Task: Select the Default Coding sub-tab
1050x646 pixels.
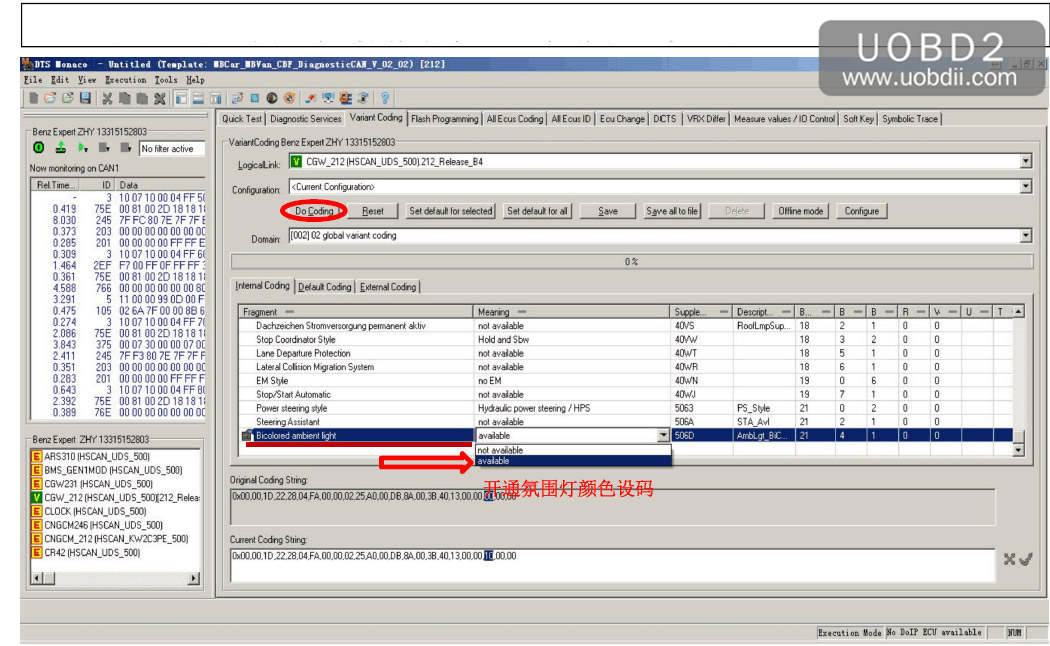Action: [x=324, y=287]
